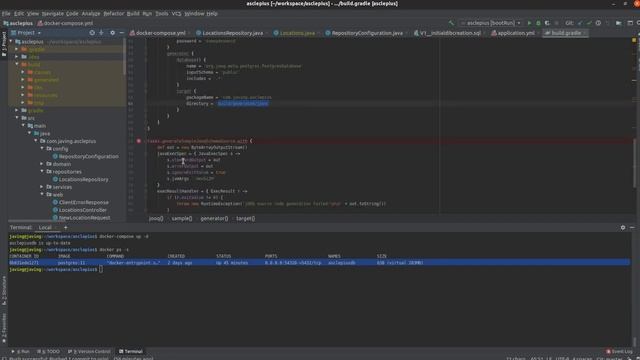Open Terminal panel settings gear
The image size is (640, 360).
pyautogui.click(x=623, y=227)
